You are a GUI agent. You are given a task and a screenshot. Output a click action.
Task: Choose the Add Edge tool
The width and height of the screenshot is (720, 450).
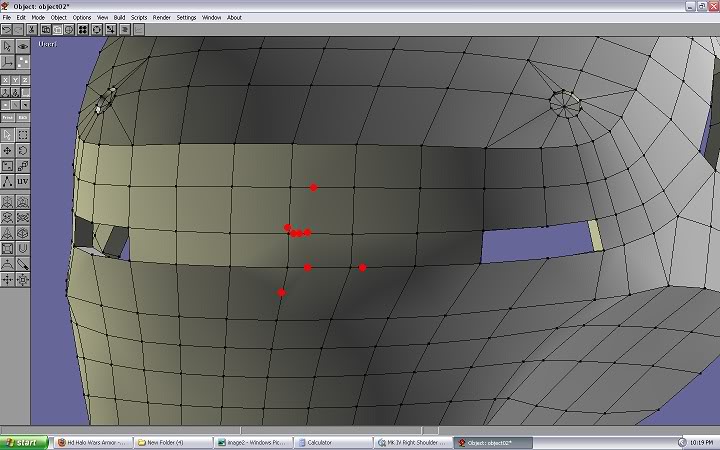point(7,181)
